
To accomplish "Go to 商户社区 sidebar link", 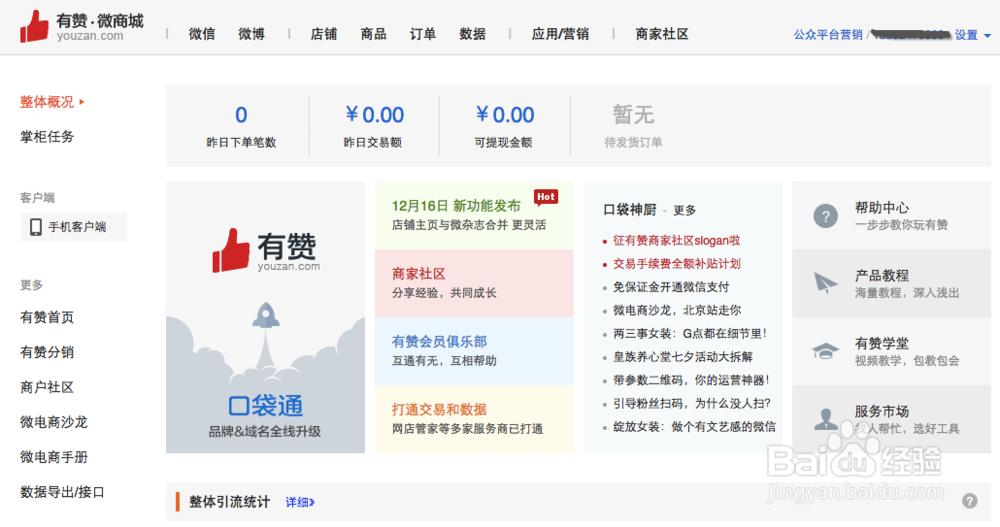I will coord(47,387).
